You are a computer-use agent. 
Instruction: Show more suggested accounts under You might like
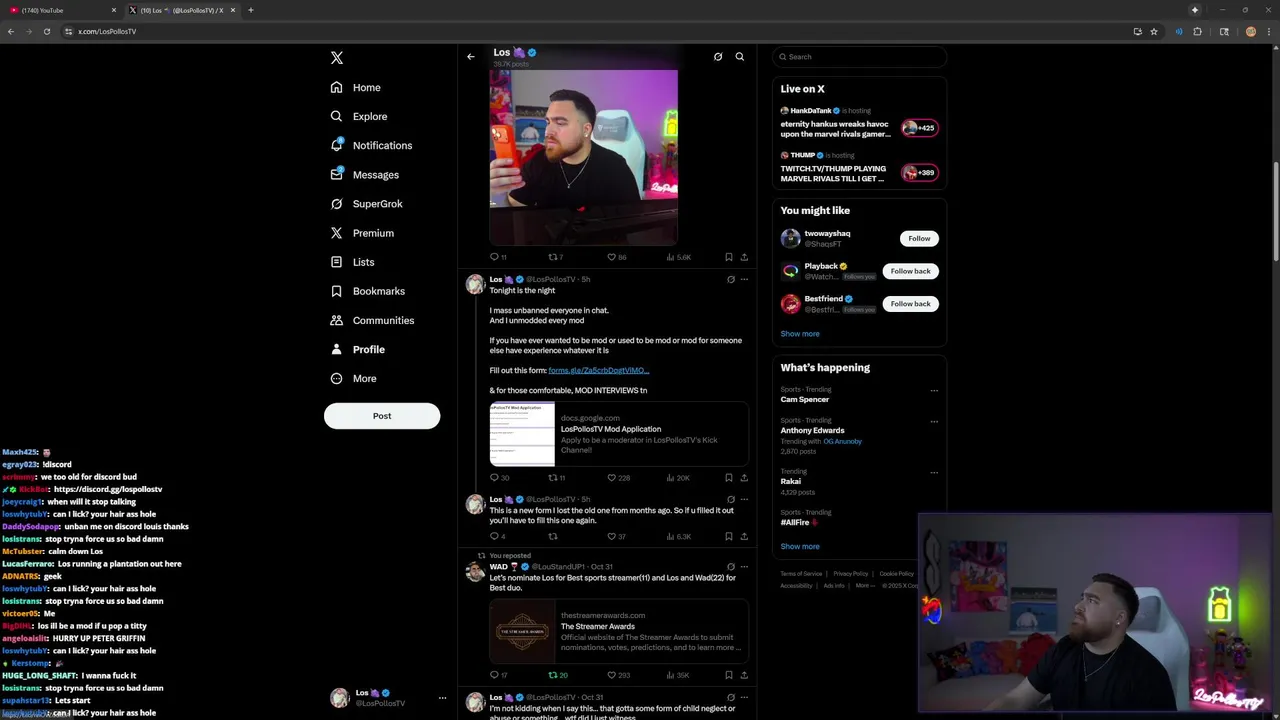pos(800,334)
